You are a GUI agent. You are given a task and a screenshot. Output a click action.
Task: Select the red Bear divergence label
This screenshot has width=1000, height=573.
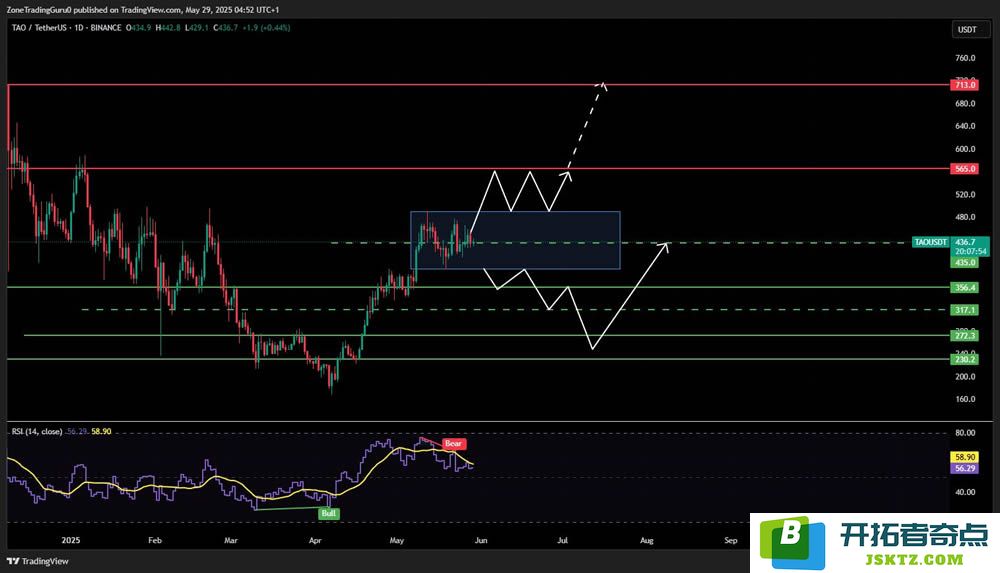[x=453, y=443]
